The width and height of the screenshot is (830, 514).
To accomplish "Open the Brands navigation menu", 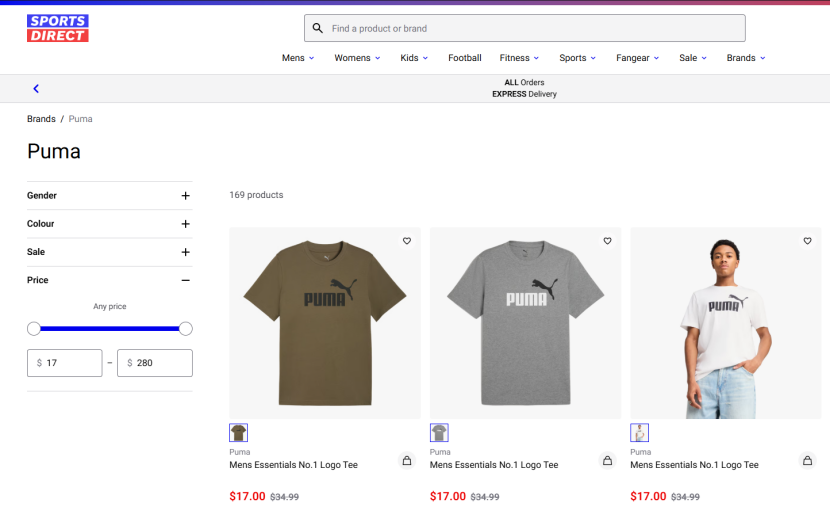I will (x=746, y=58).
